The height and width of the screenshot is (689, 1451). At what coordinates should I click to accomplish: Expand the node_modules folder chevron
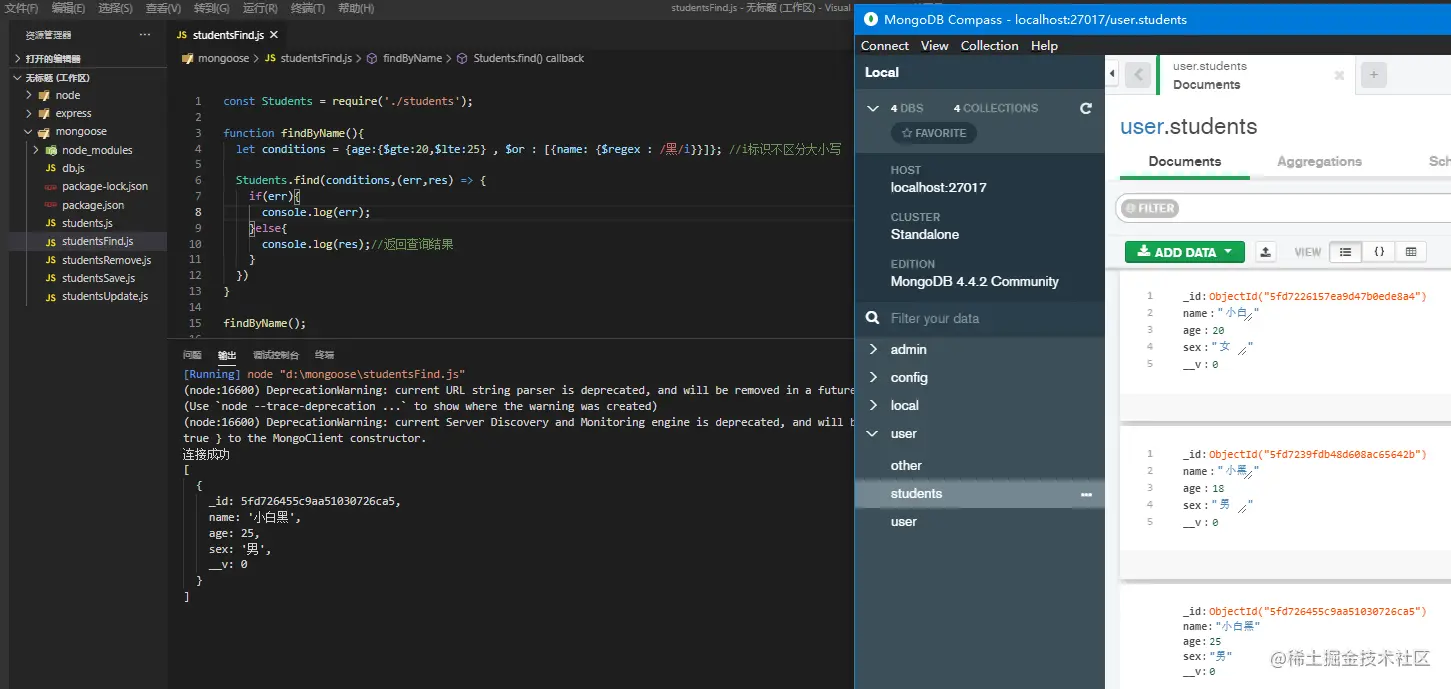(x=37, y=150)
